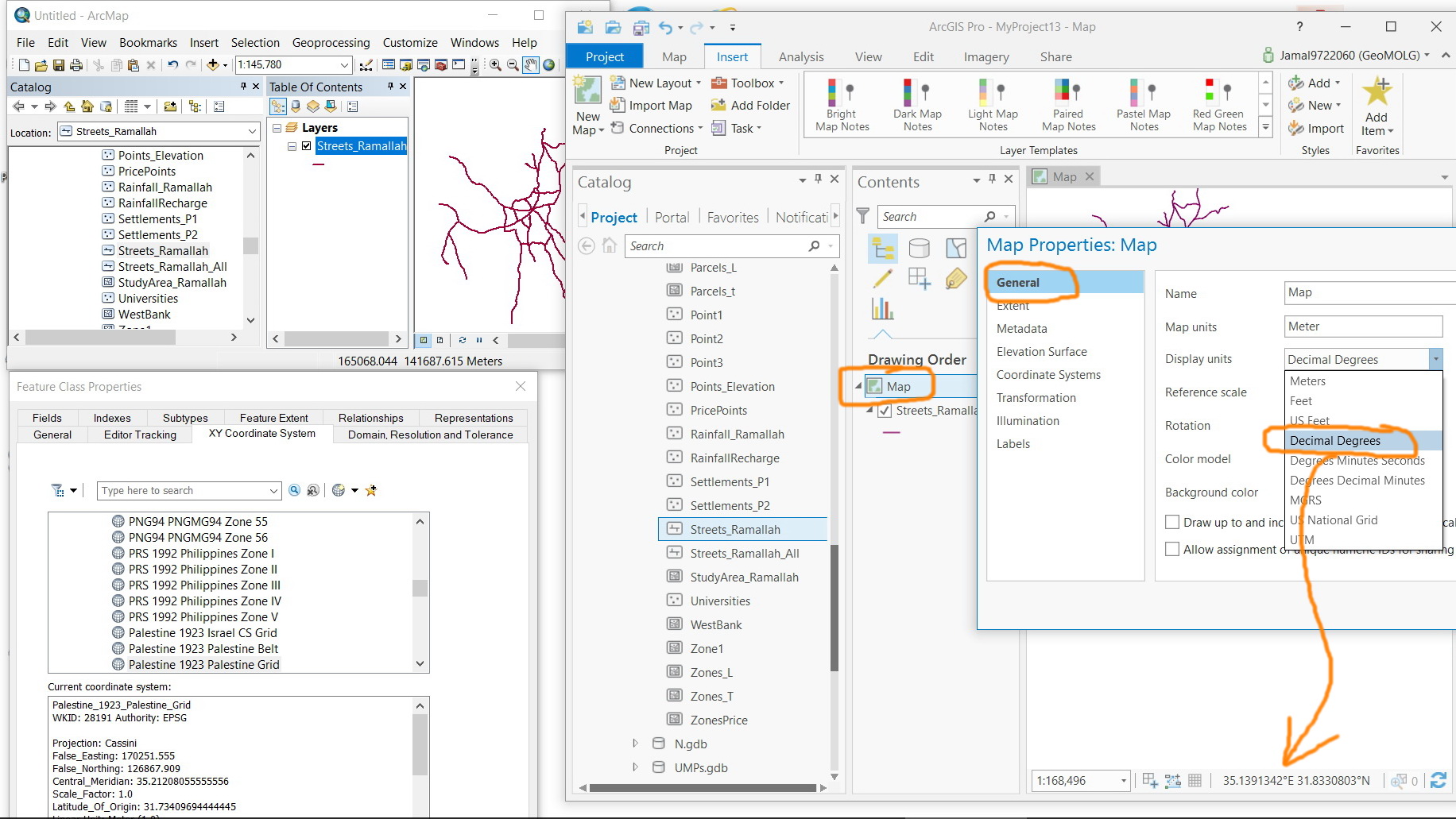Select List By Charts in Contents pane
Screen dimensions: 1456x819
pos(882,308)
